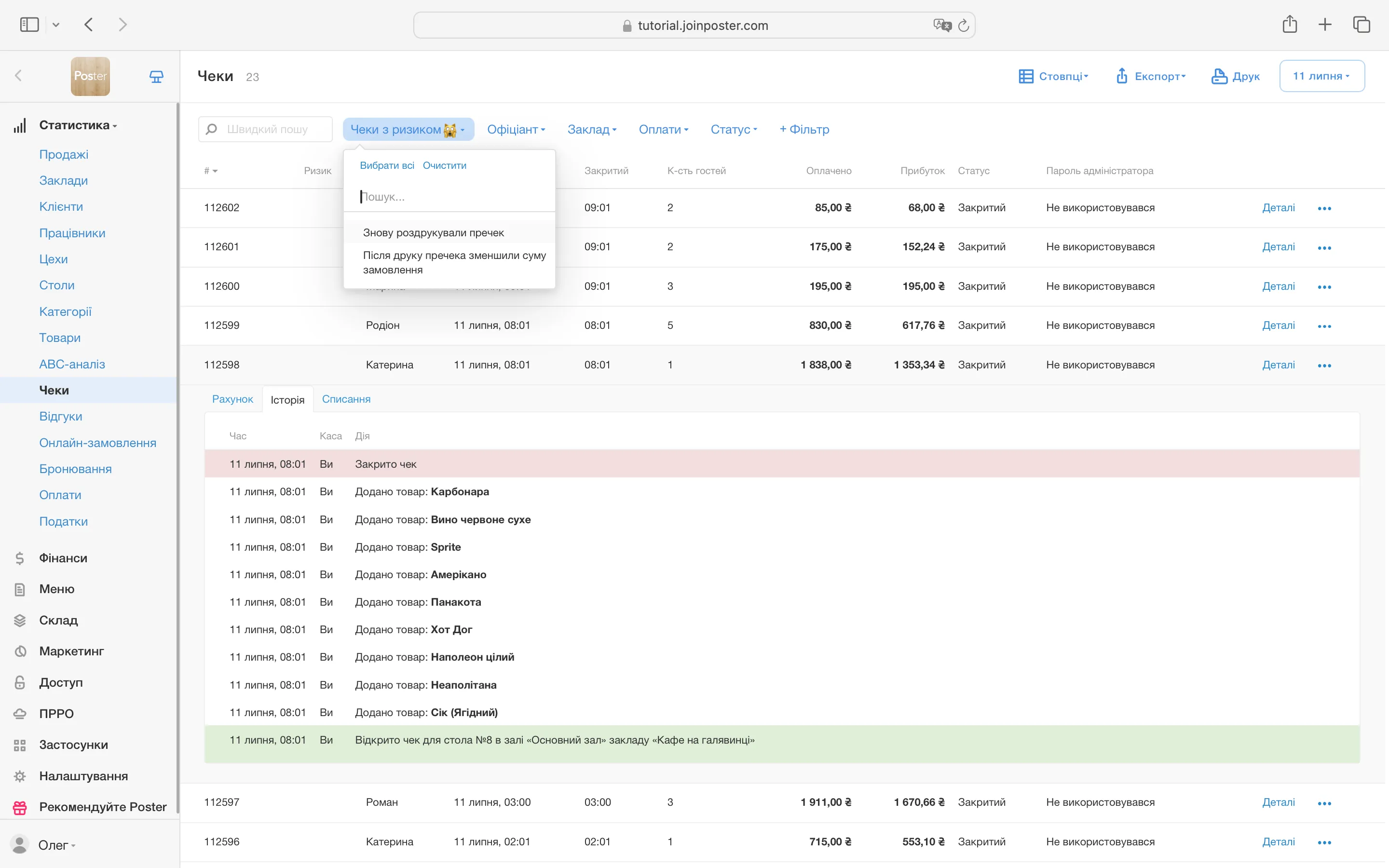1389x868 pixels.
Task: Switch to the Списання tab
Action: coord(345,399)
